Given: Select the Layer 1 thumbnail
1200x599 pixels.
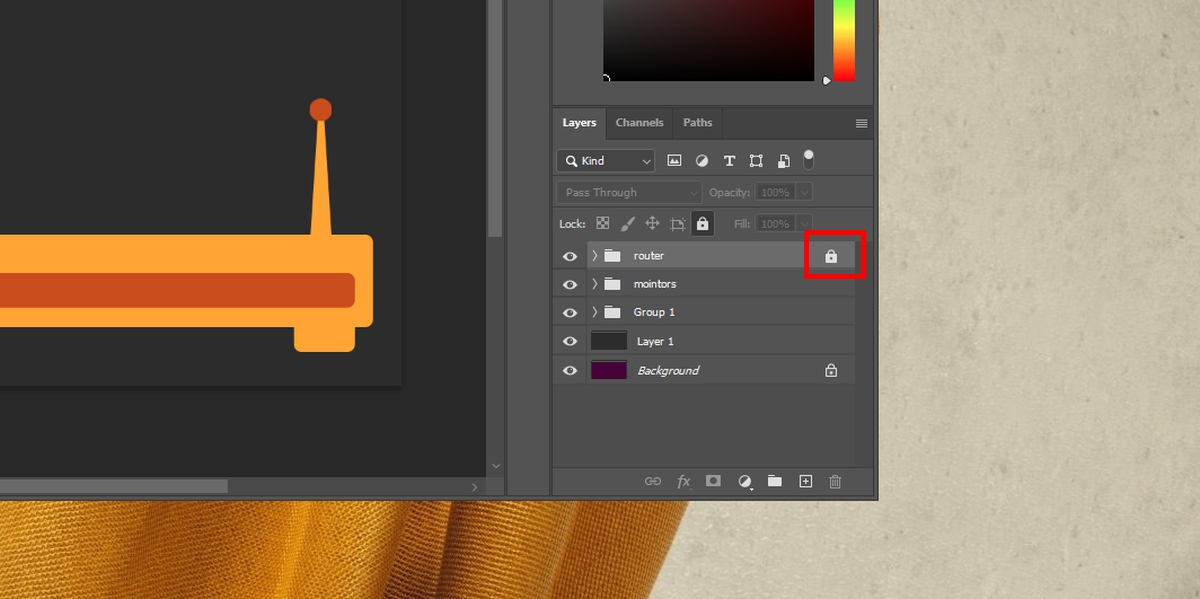Looking at the screenshot, I should [x=609, y=341].
